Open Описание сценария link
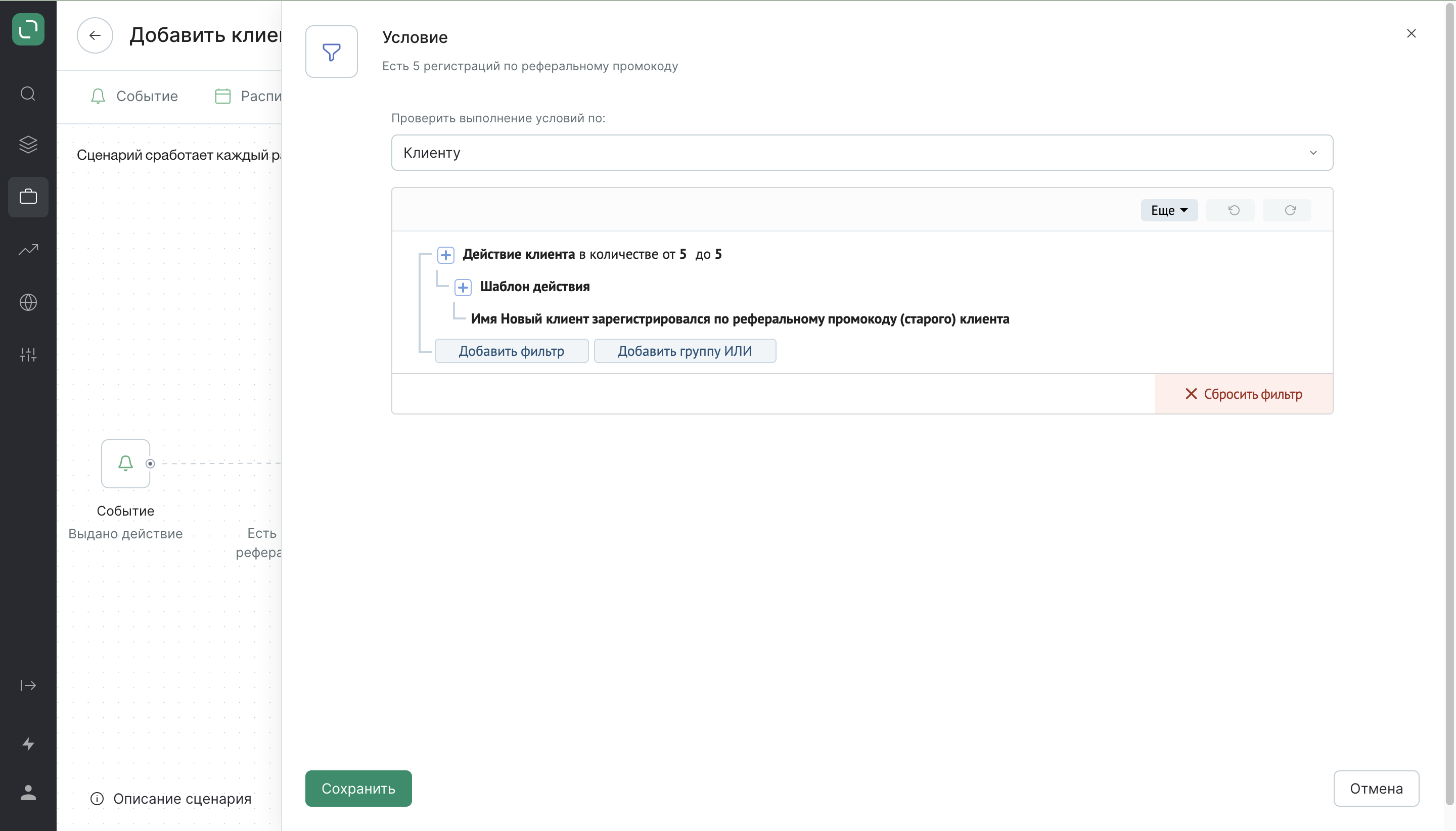Image resolution: width=1456 pixels, height=831 pixels. tap(182, 799)
